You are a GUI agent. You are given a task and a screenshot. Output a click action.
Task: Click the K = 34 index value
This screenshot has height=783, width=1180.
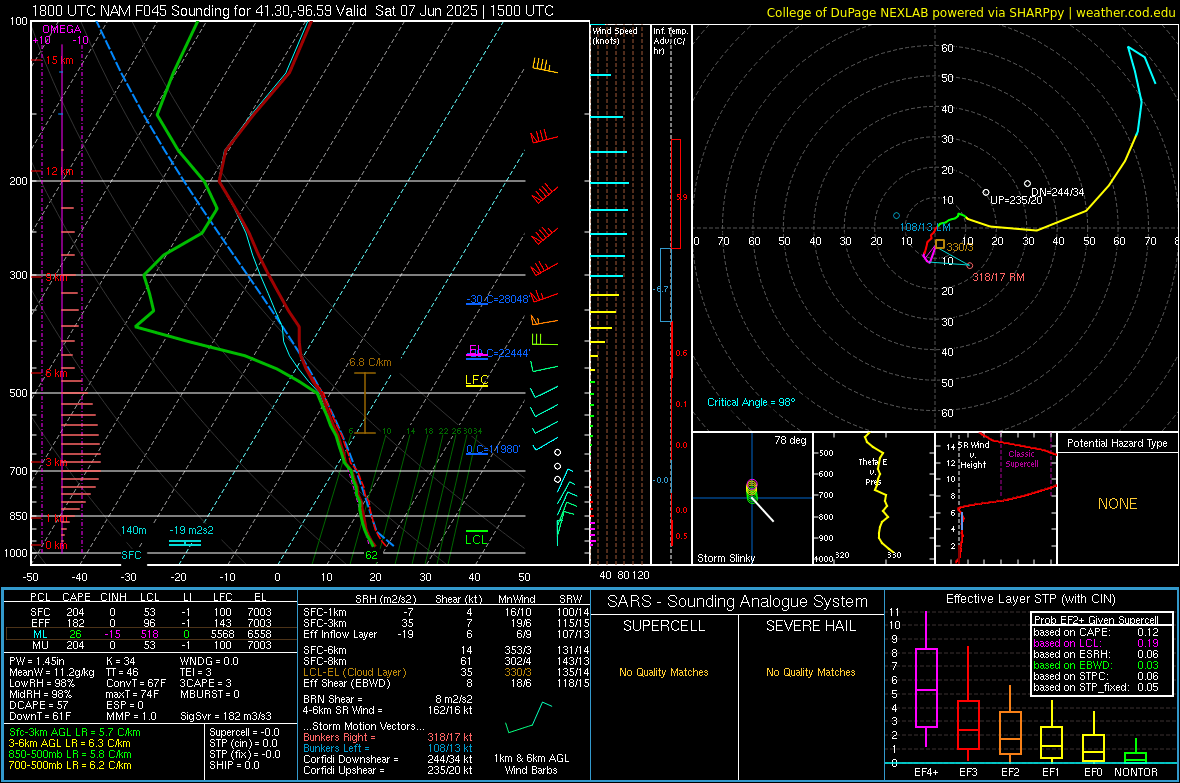click(x=120, y=661)
